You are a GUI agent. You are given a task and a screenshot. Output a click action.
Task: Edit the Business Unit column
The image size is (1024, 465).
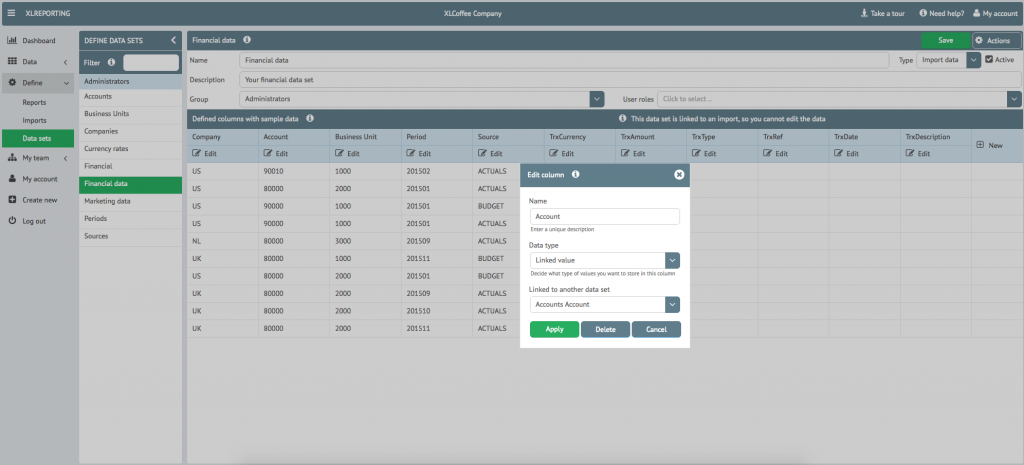[x=347, y=154]
